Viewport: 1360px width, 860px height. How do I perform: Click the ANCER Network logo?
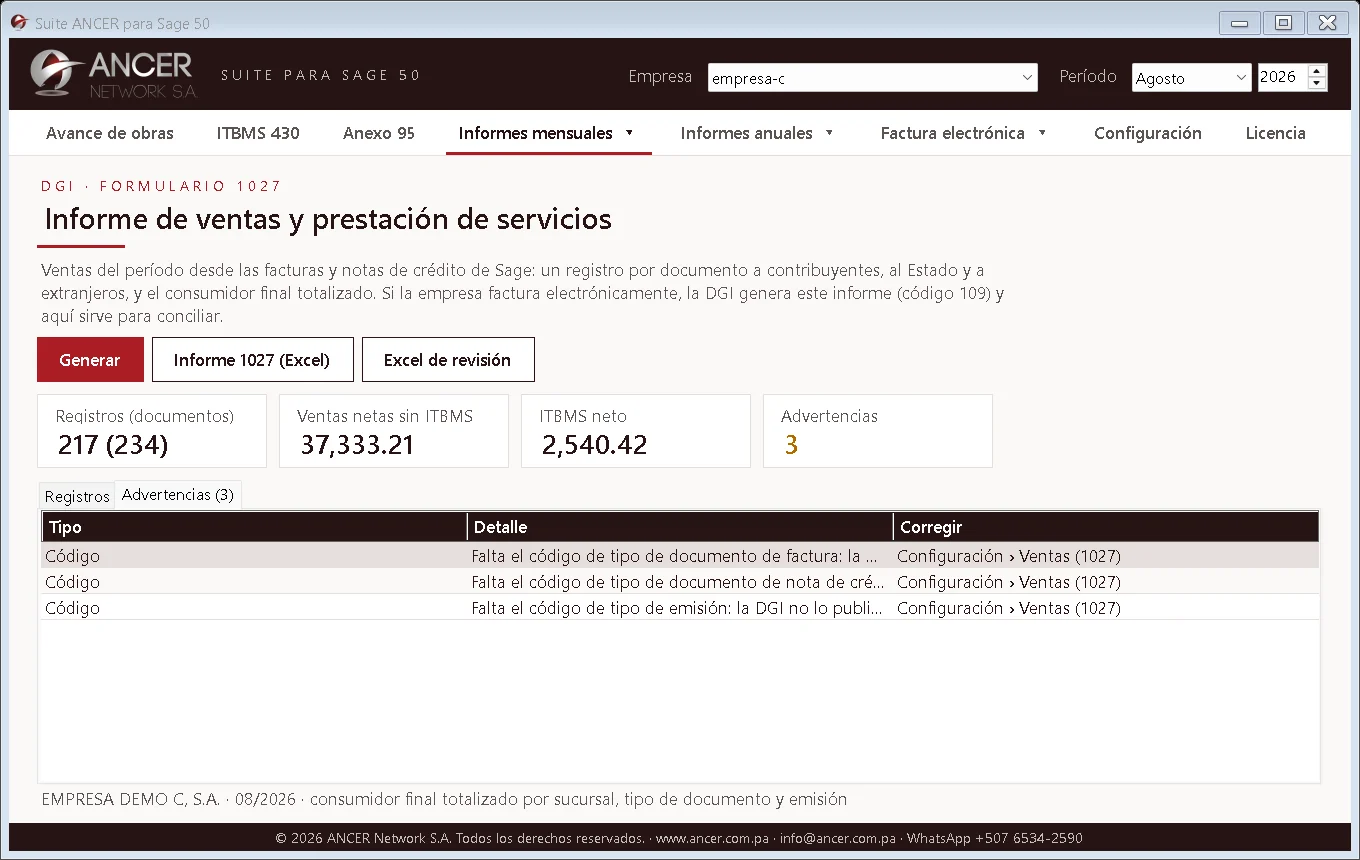click(x=113, y=75)
